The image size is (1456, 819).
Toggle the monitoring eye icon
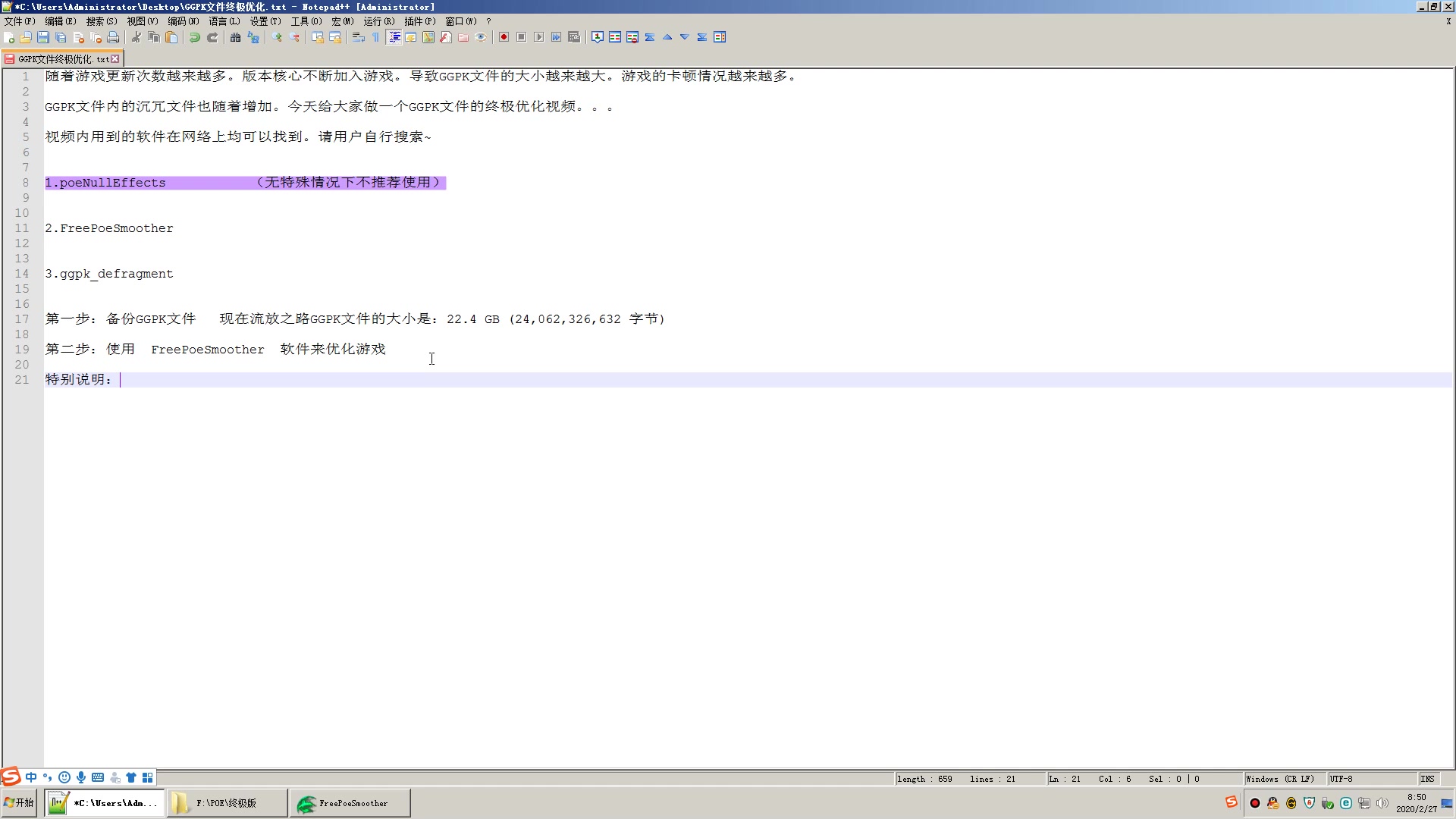(x=481, y=37)
